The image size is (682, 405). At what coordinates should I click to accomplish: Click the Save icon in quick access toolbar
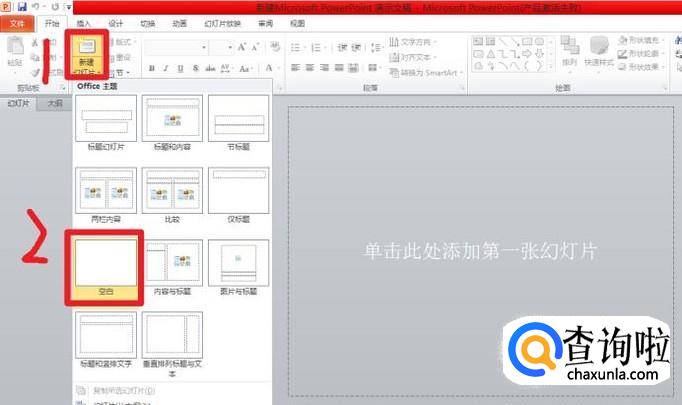pos(22,7)
